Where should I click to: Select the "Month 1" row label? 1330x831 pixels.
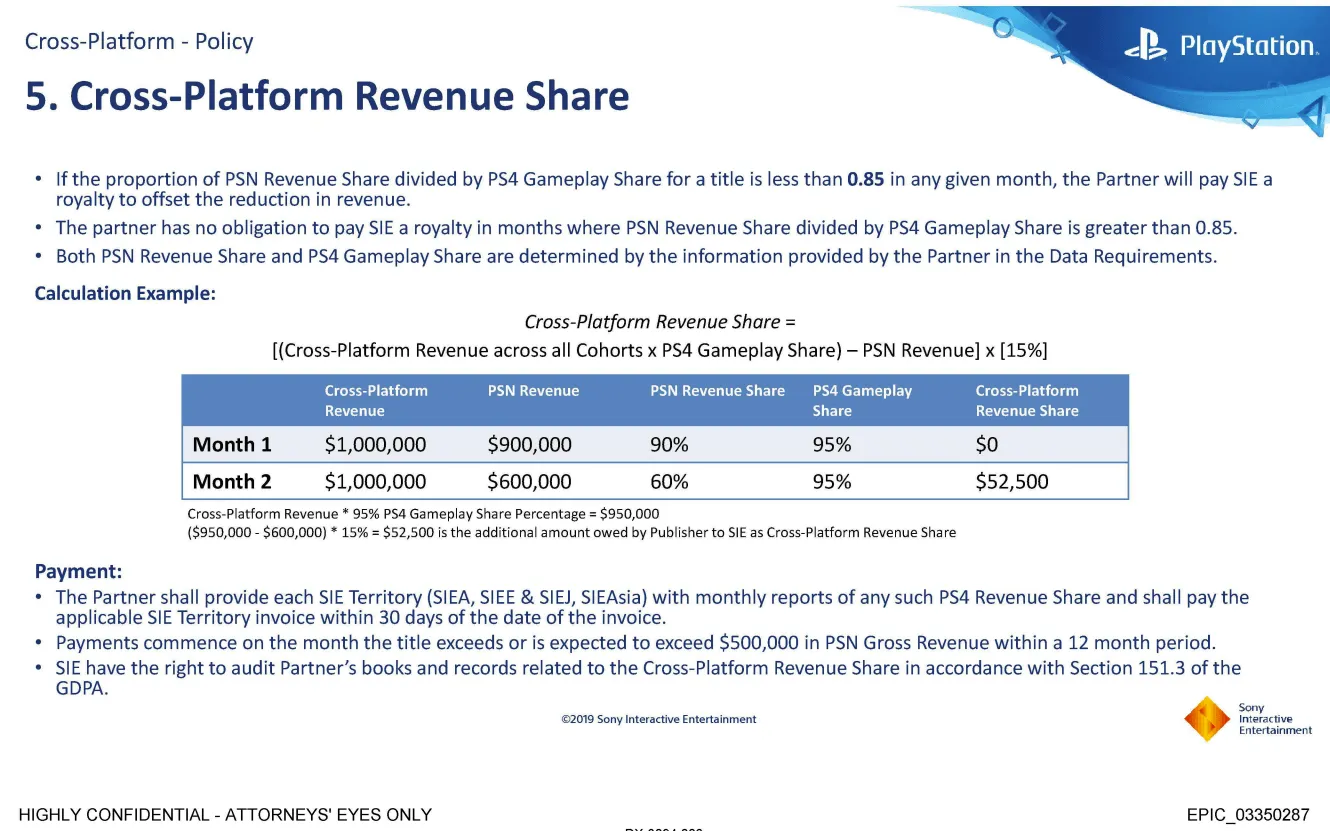click(x=232, y=445)
